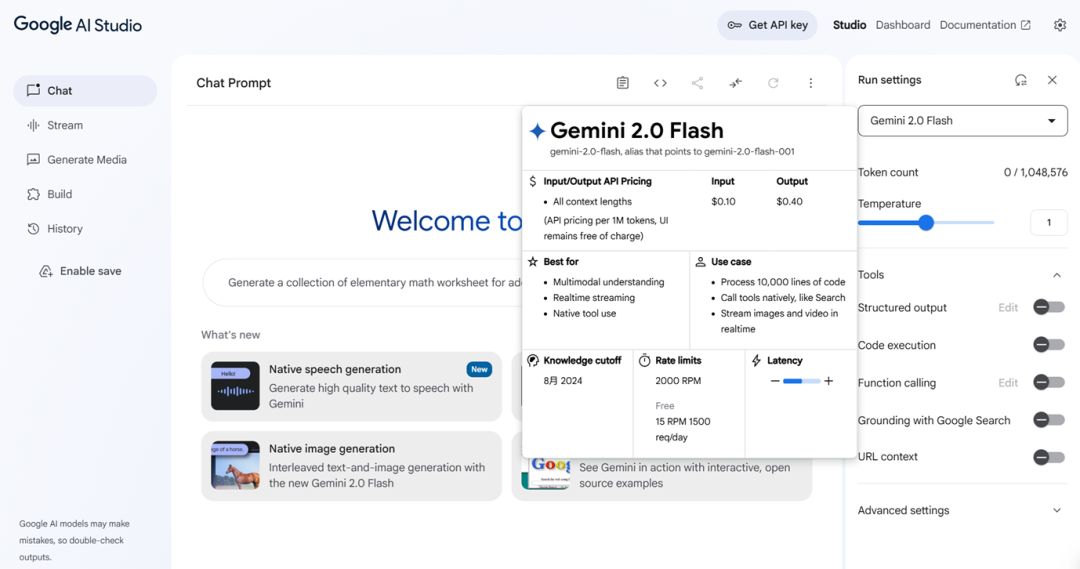Click the Temperature value field

[x=1048, y=223]
